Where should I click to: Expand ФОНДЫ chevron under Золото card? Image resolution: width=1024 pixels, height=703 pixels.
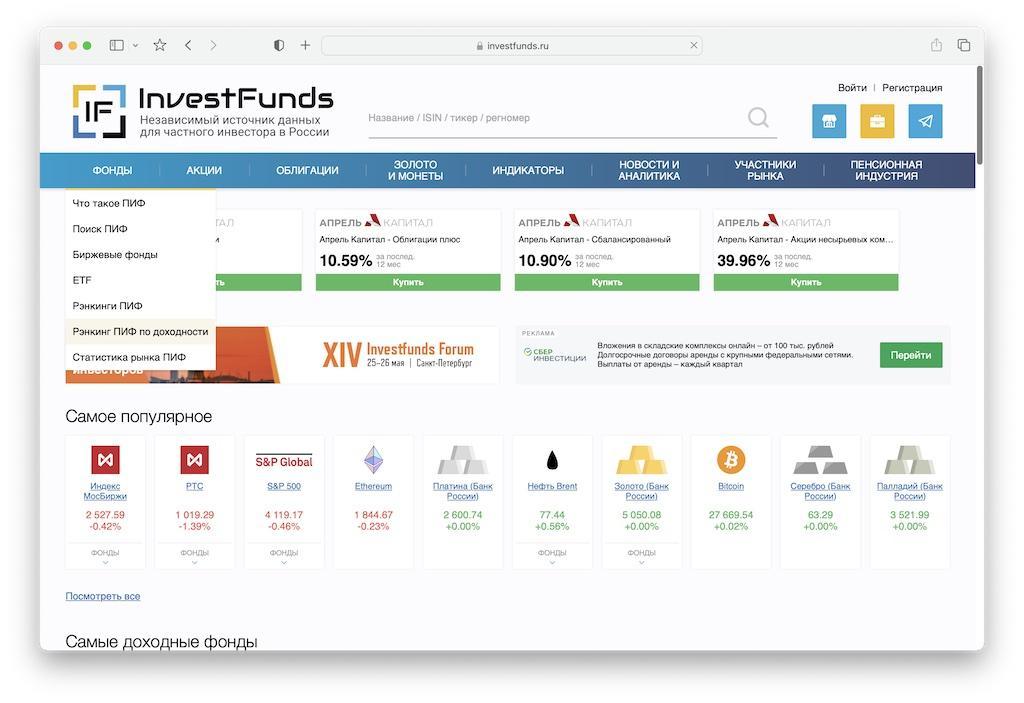coord(641,562)
